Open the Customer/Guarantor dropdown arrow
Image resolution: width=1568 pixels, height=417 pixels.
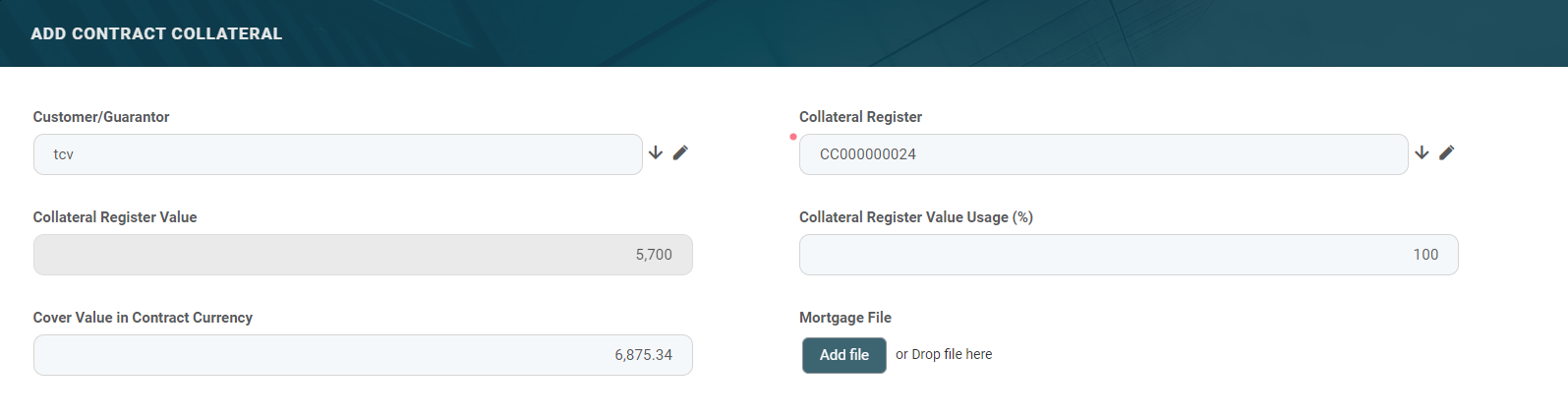(656, 152)
